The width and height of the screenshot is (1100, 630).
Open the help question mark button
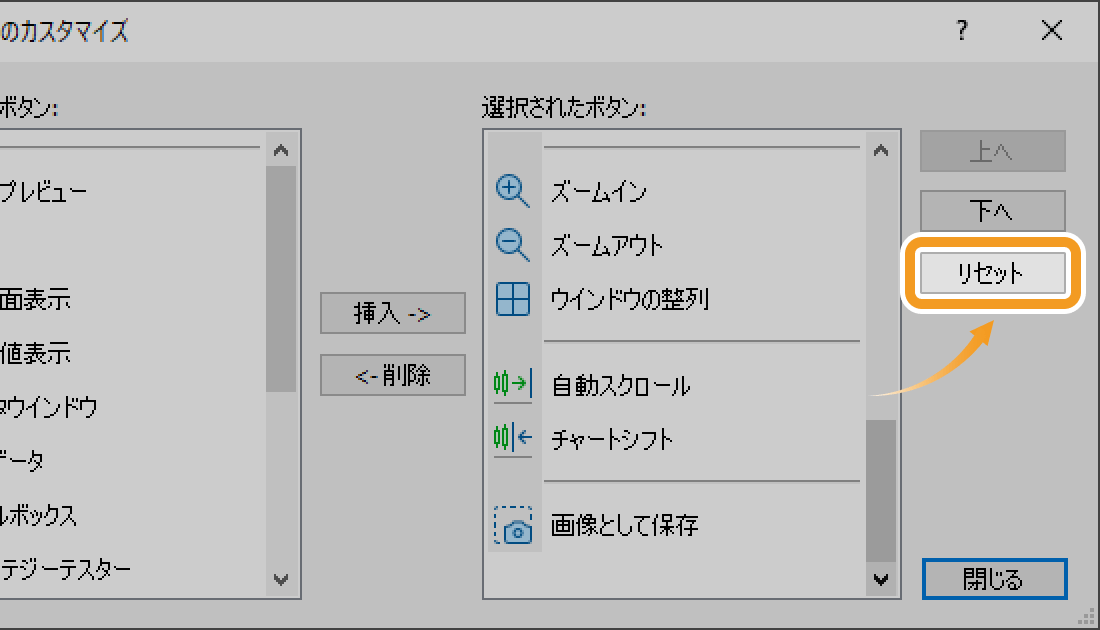pos(962,30)
